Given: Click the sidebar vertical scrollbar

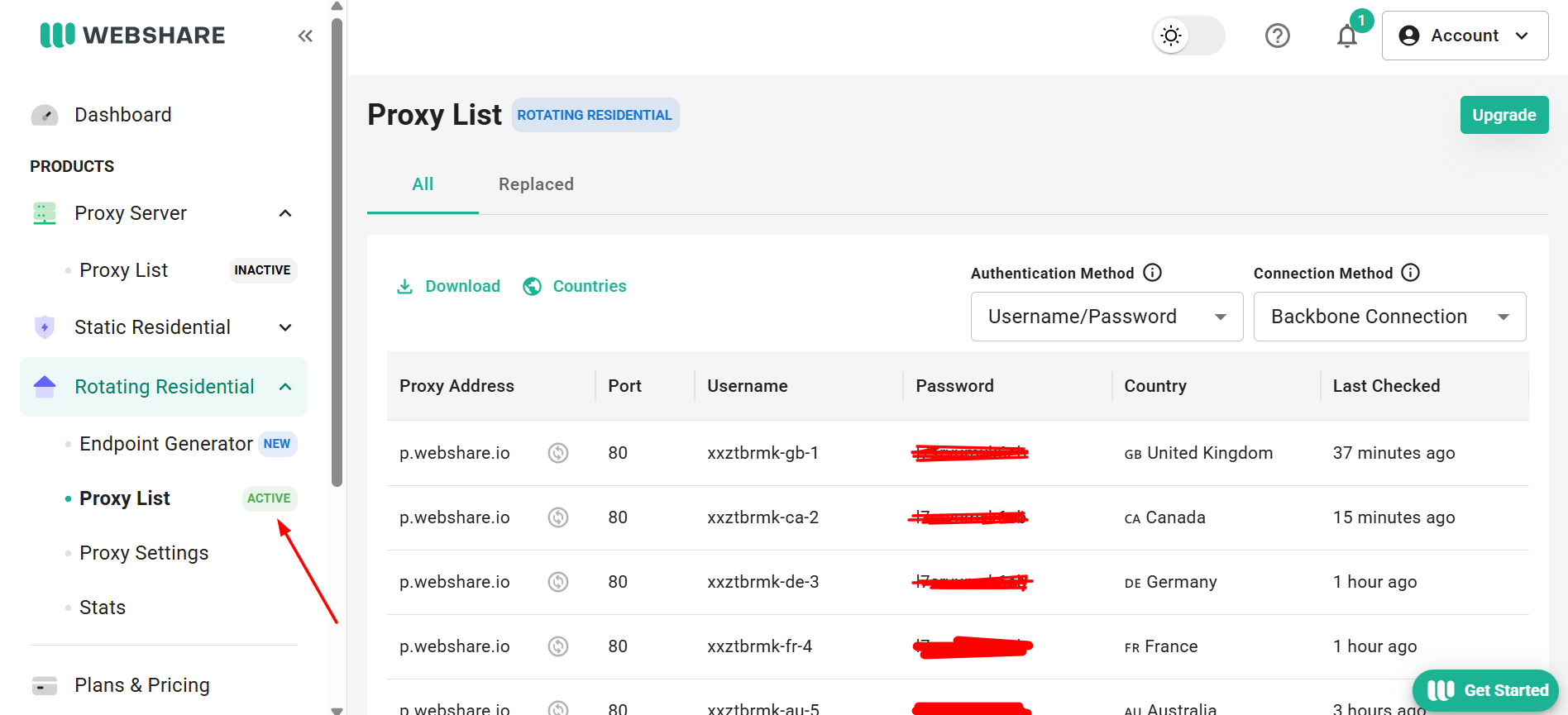Looking at the screenshot, I should 337,252.
